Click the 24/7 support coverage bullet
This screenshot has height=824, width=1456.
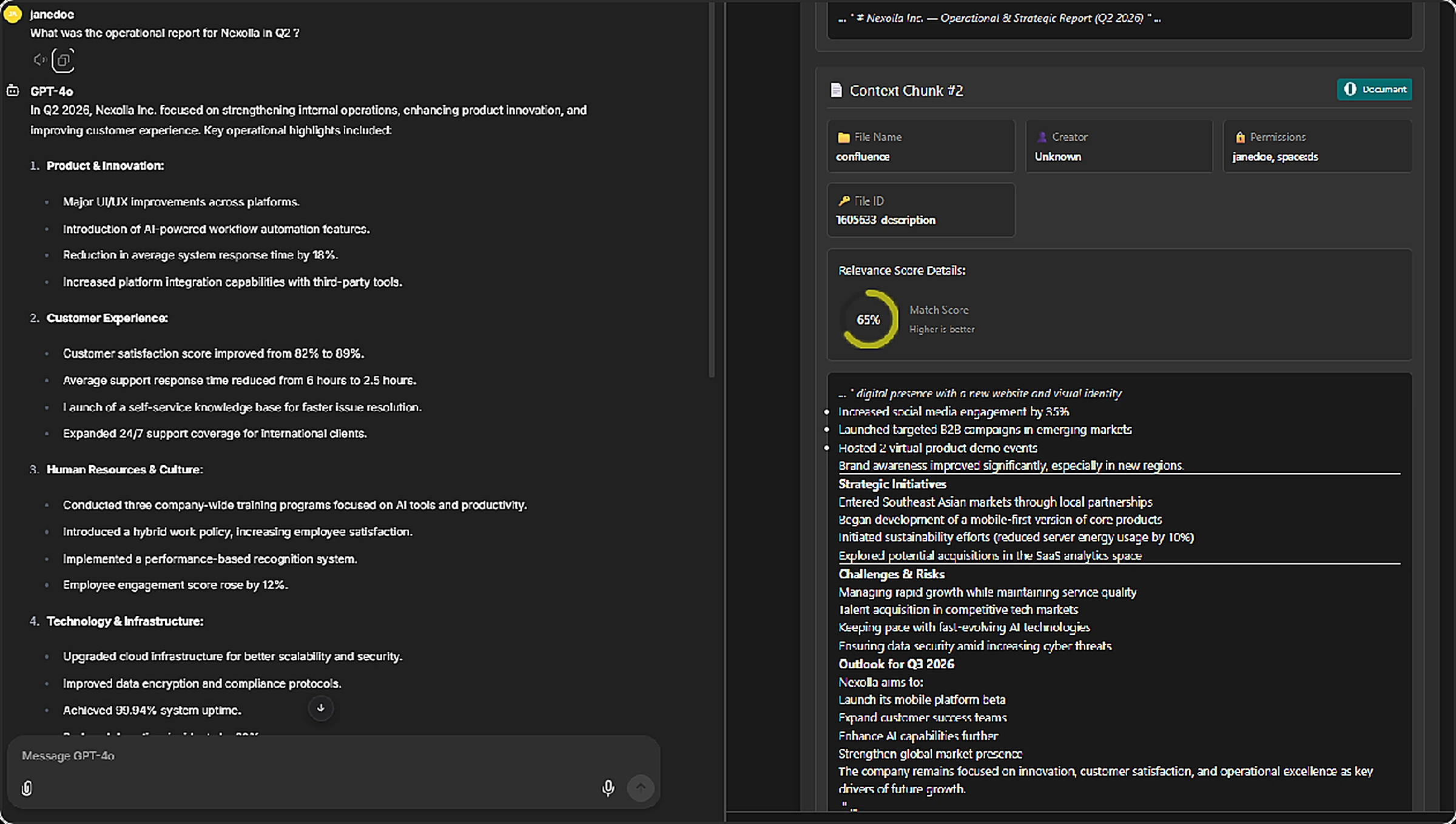pyautogui.click(x=215, y=434)
